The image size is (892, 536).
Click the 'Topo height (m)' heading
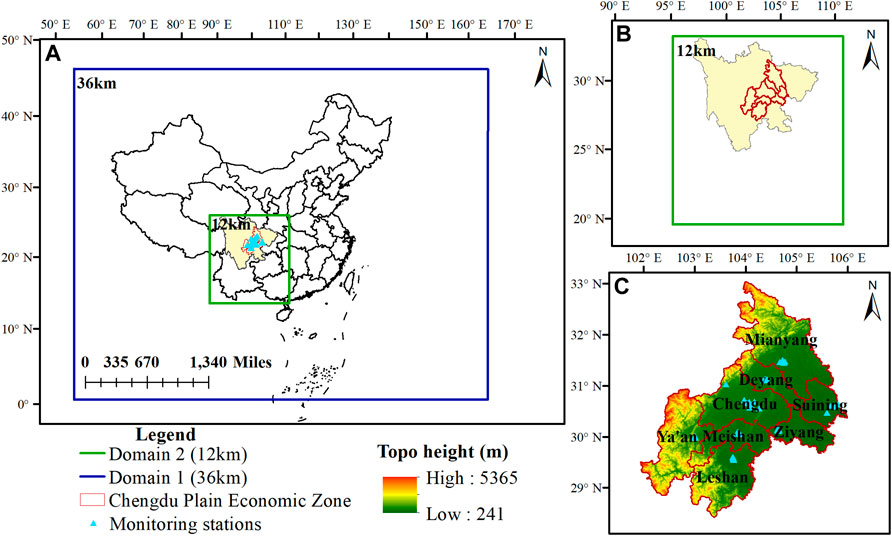[443, 452]
